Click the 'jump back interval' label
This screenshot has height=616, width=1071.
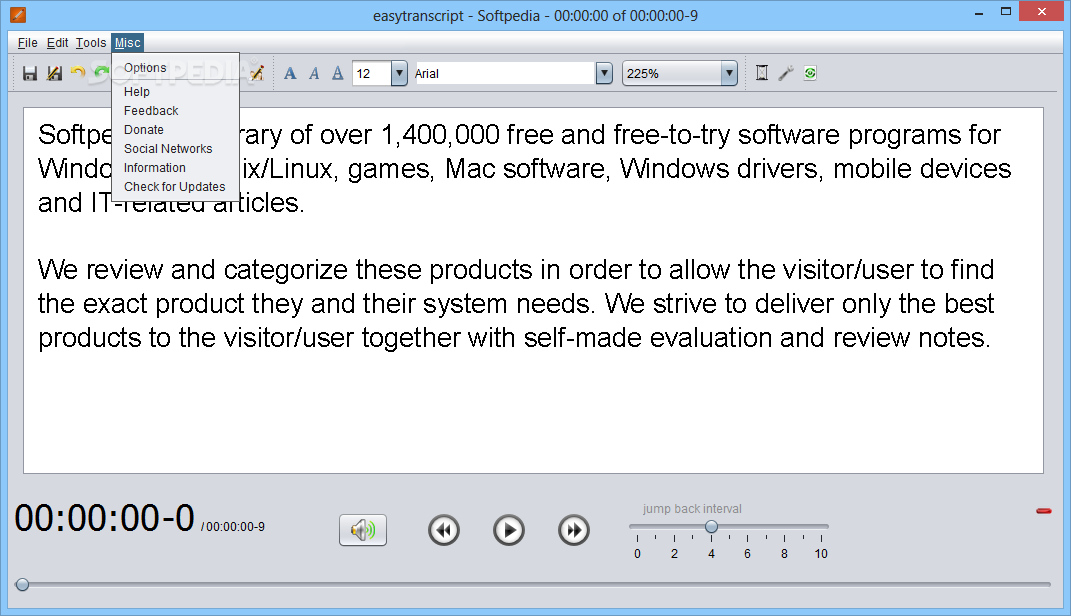[692, 509]
